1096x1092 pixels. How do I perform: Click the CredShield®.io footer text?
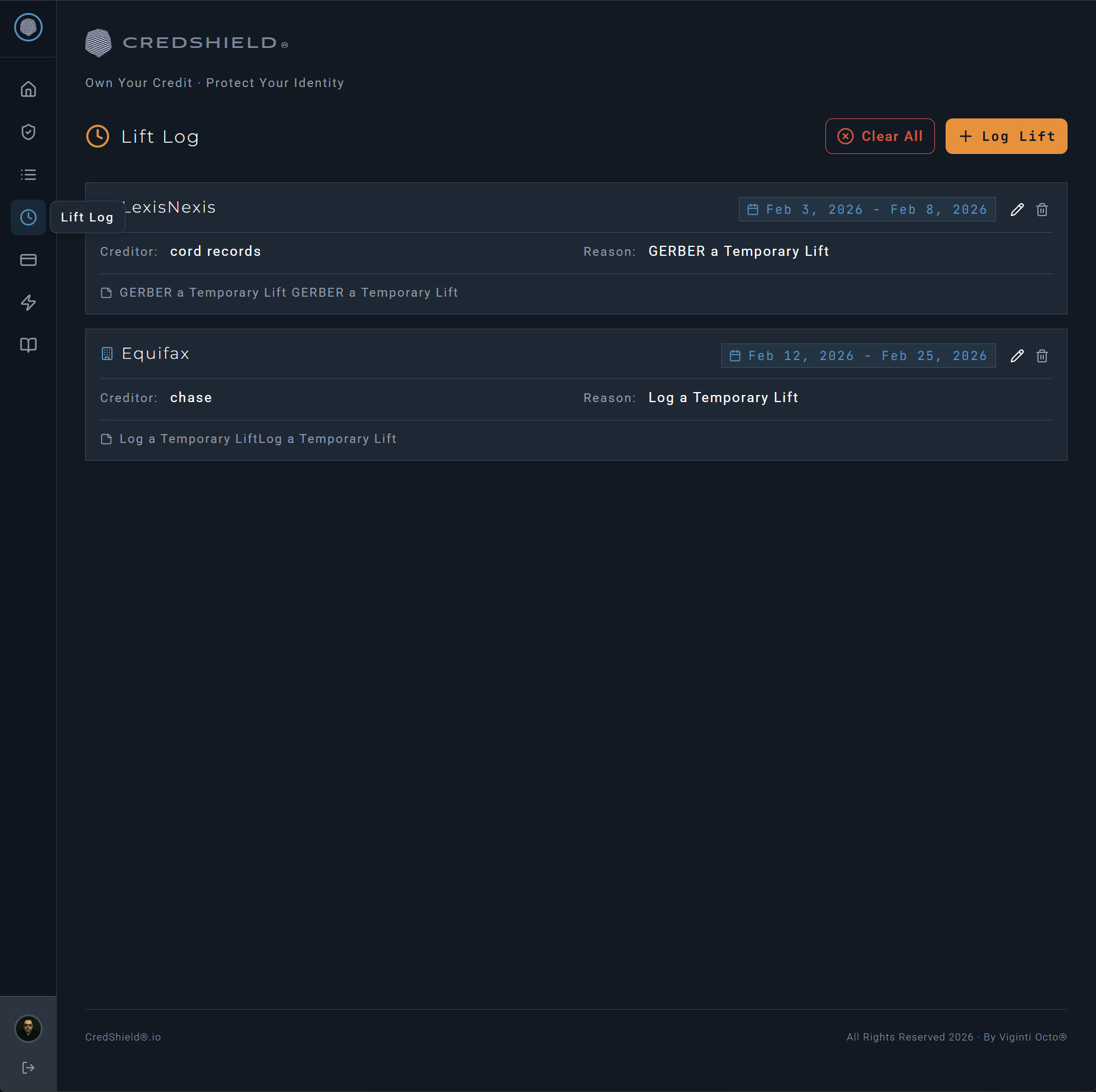[123, 1037]
